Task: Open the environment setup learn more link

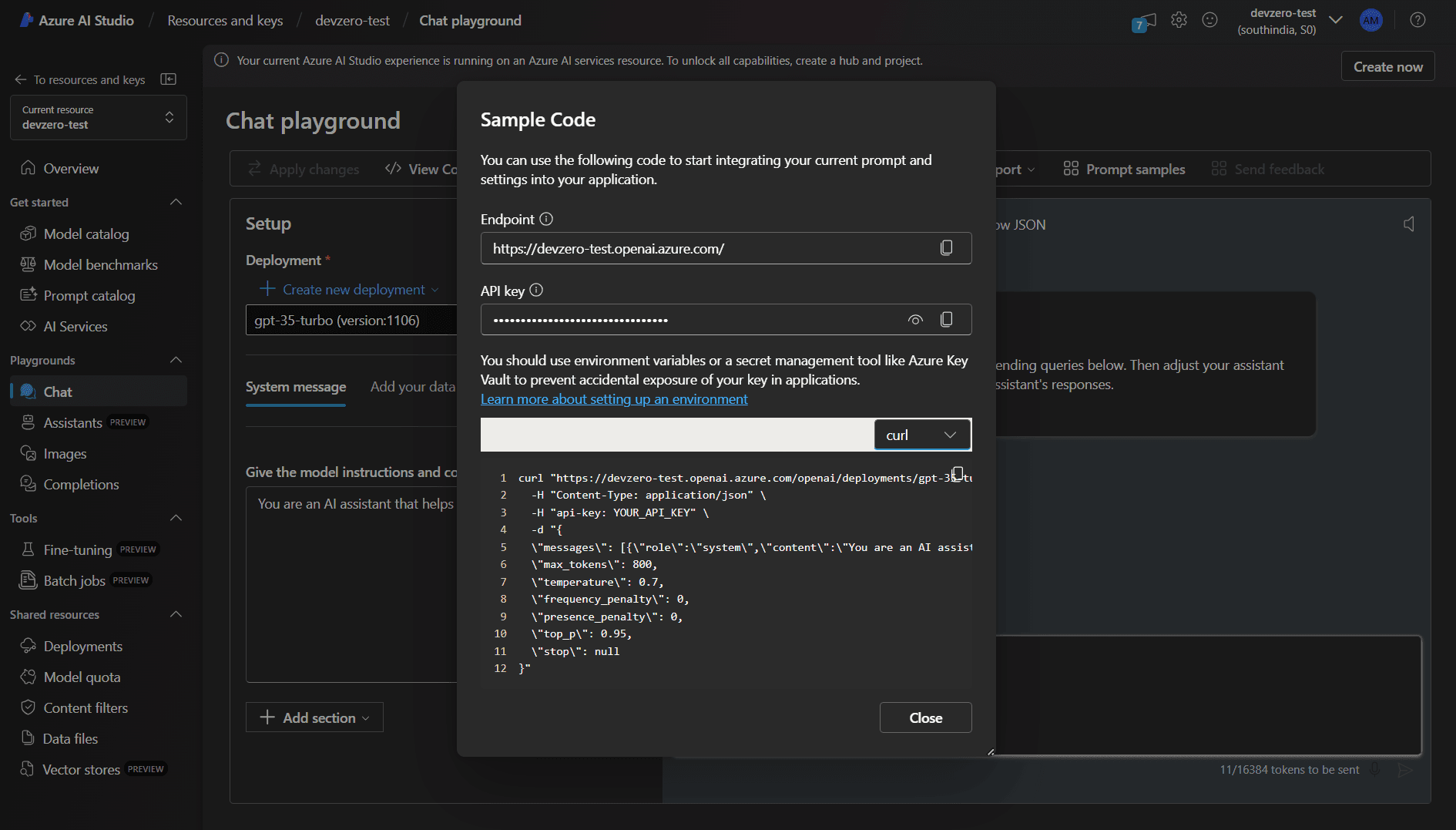Action: pyautogui.click(x=614, y=399)
